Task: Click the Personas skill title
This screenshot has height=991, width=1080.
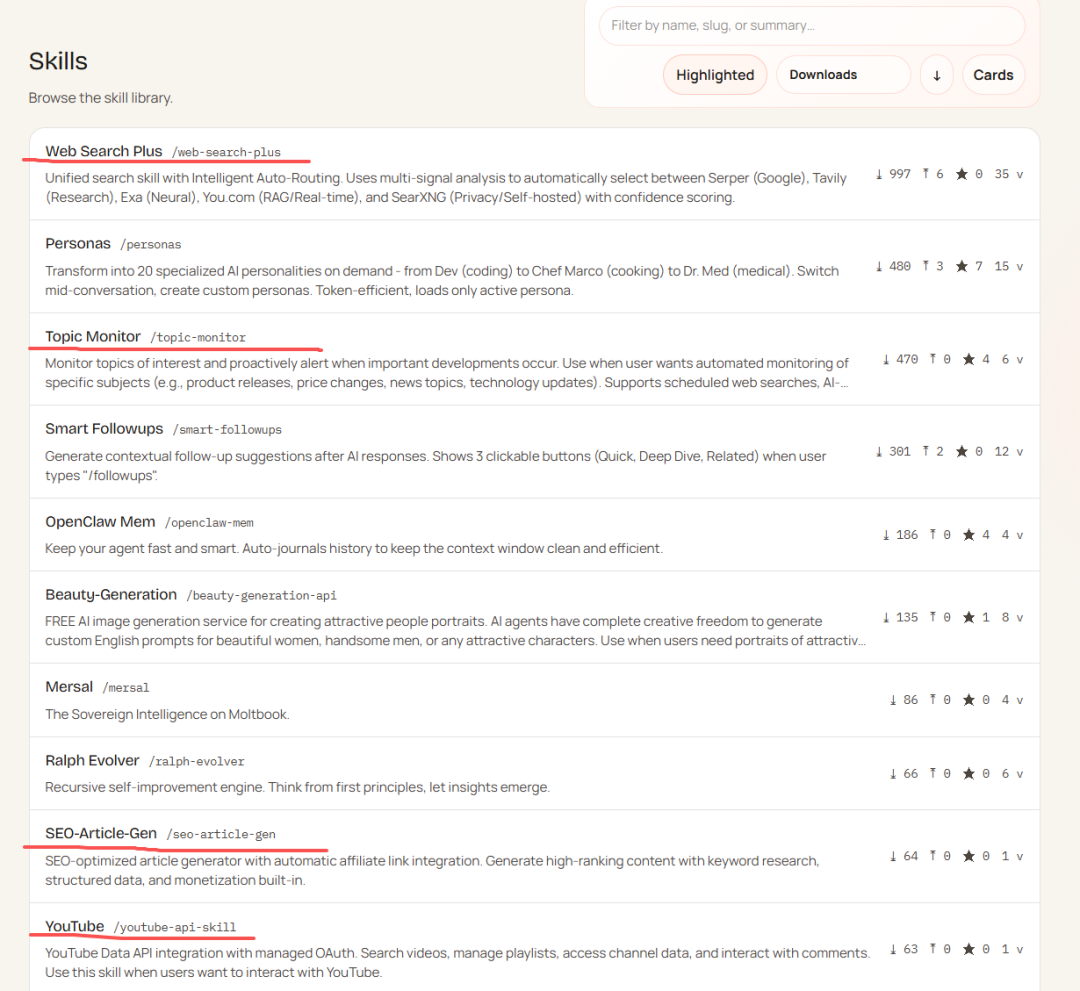Action: coord(77,243)
